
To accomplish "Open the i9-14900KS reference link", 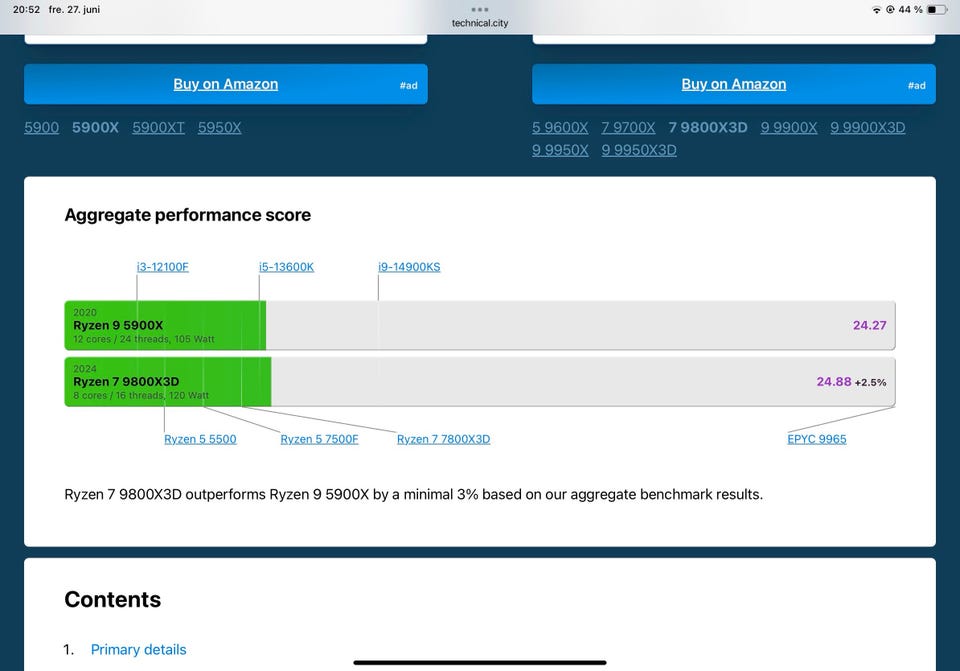I will point(409,267).
